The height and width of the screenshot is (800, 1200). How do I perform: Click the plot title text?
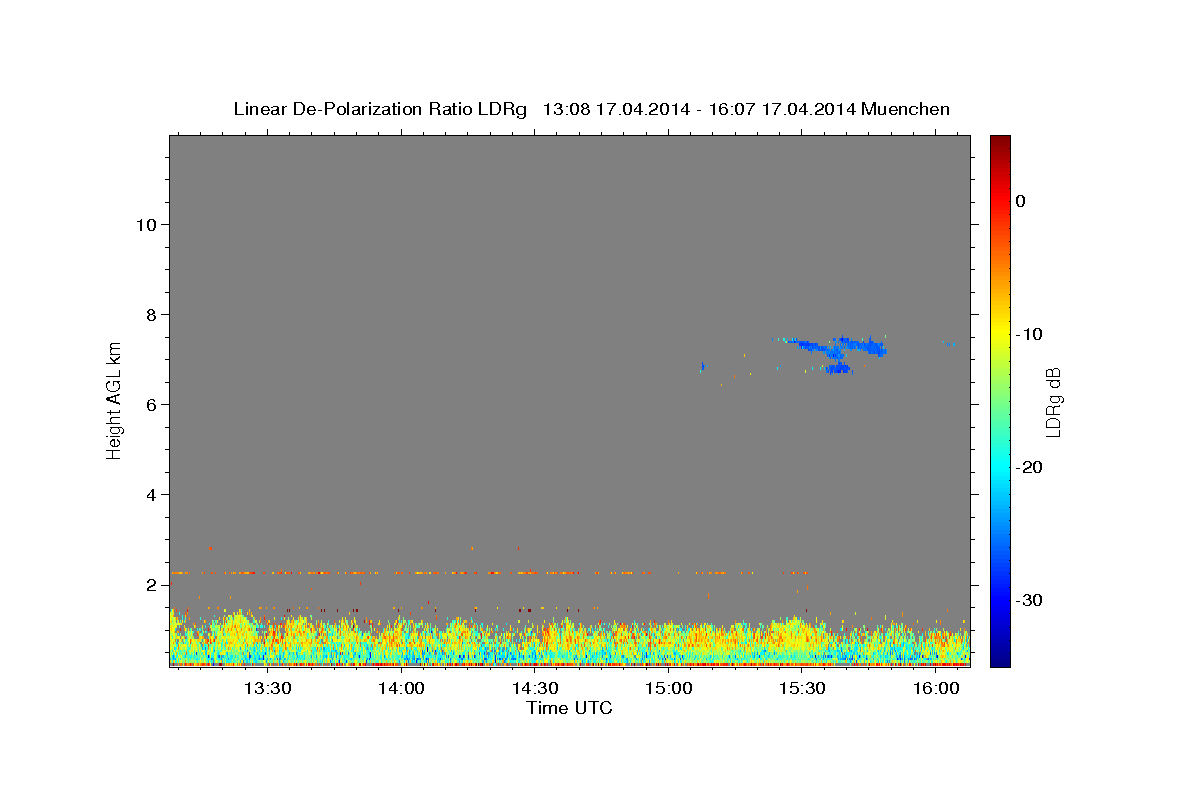(x=591, y=109)
